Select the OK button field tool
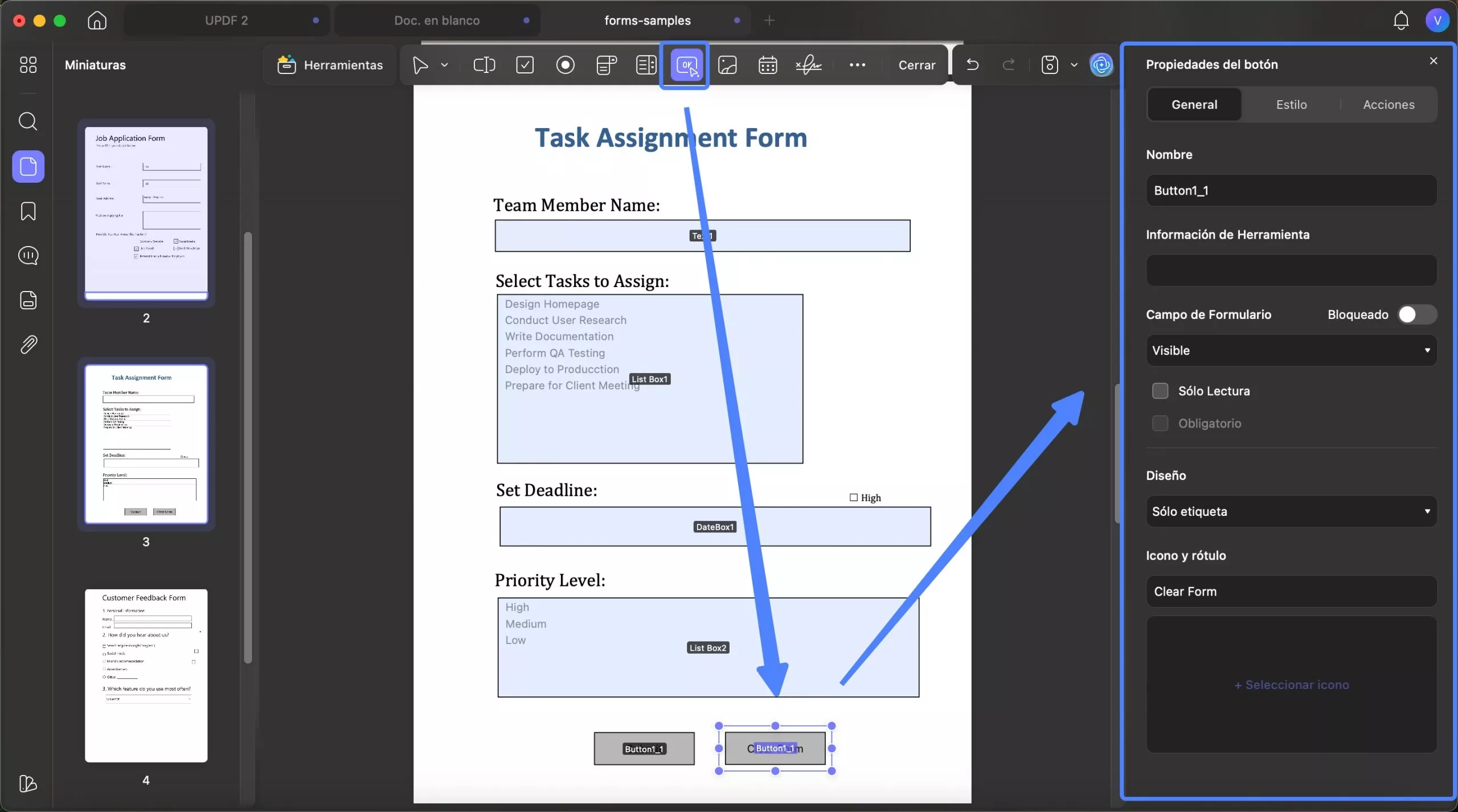Image resolution: width=1458 pixels, height=812 pixels. pyautogui.click(x=686, y=65)
